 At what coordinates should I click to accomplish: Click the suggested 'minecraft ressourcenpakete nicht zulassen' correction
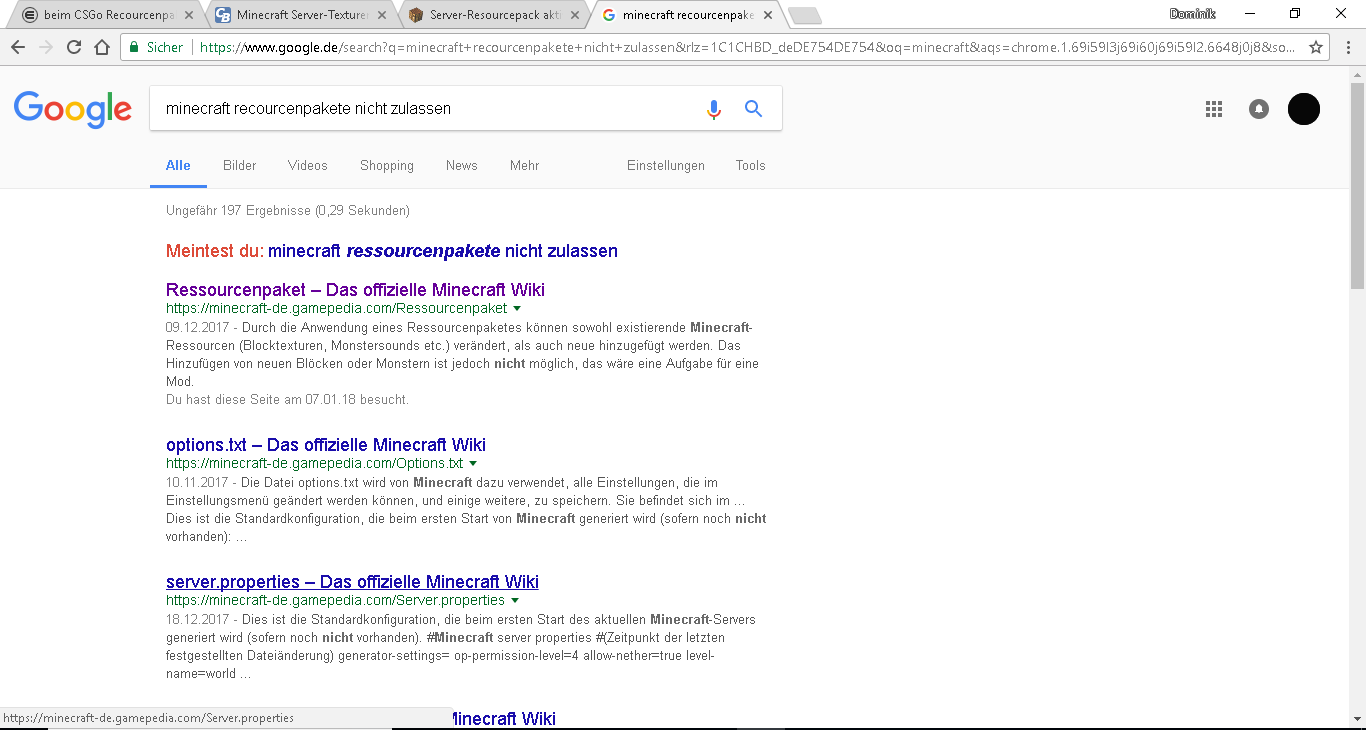pyautogui.click(x=443, y=251)
